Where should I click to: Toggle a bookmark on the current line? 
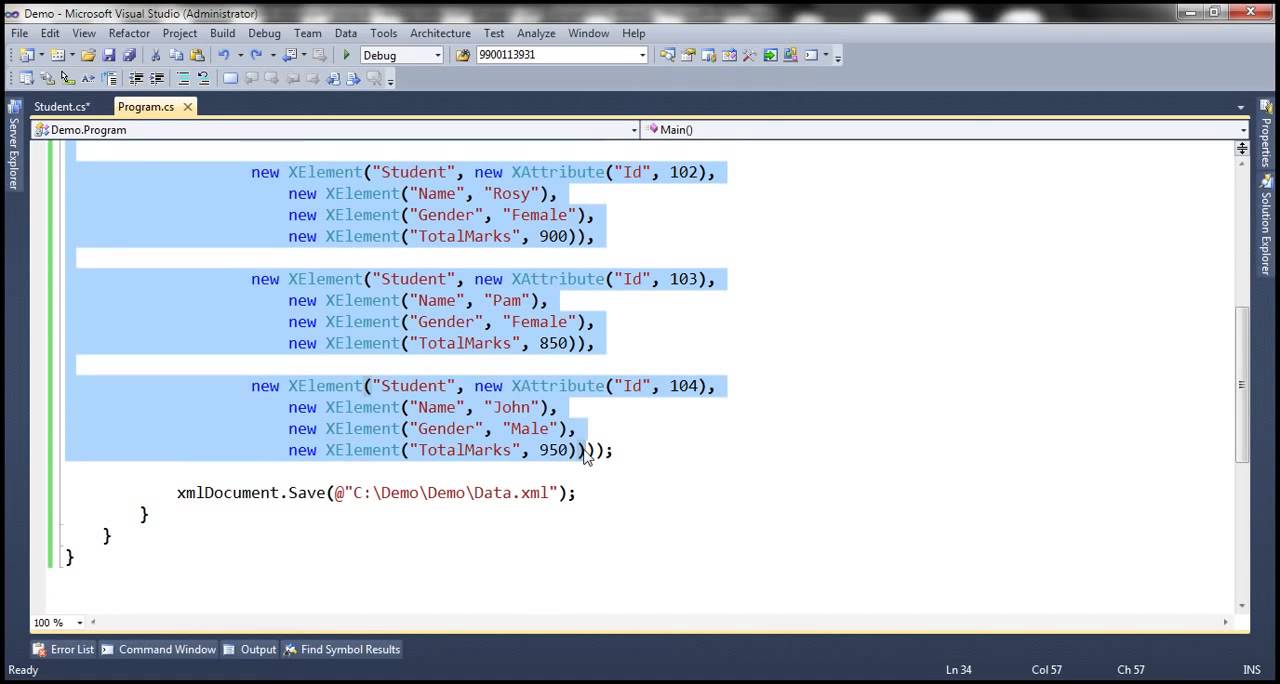(x=230, y=78)
